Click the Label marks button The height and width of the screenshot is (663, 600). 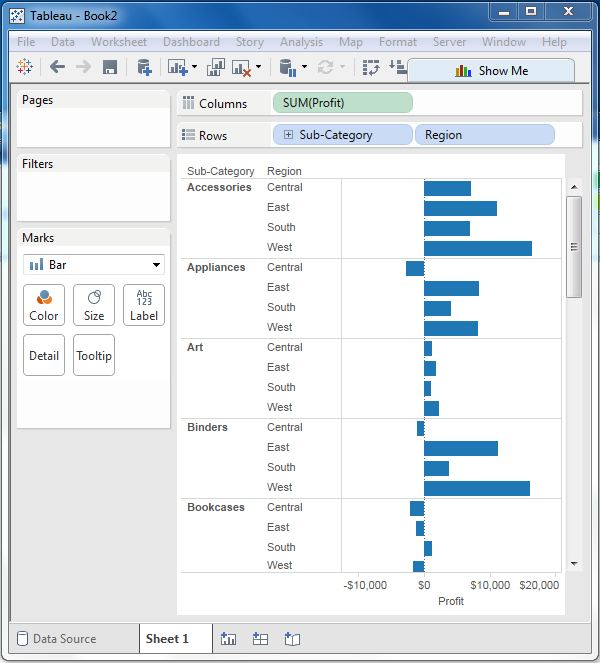[144, 305]
